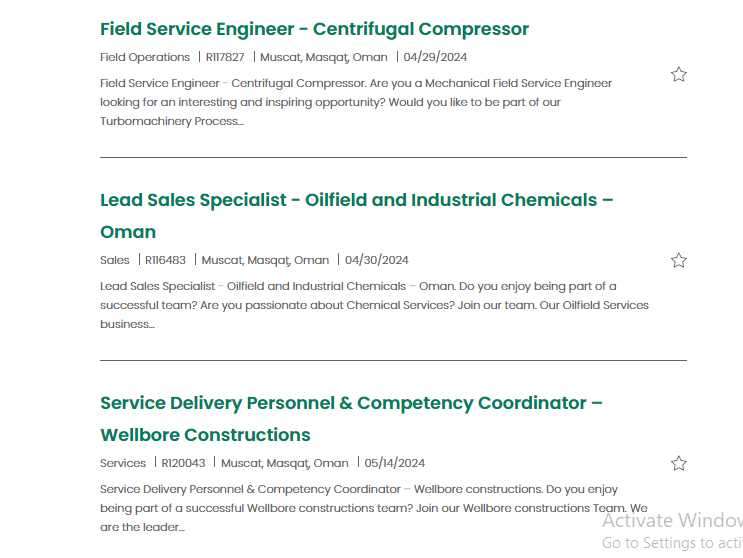The height and width of the screenshot is (558, 743).
Task: Click posting date 05/14/2024
Action: 395,463
